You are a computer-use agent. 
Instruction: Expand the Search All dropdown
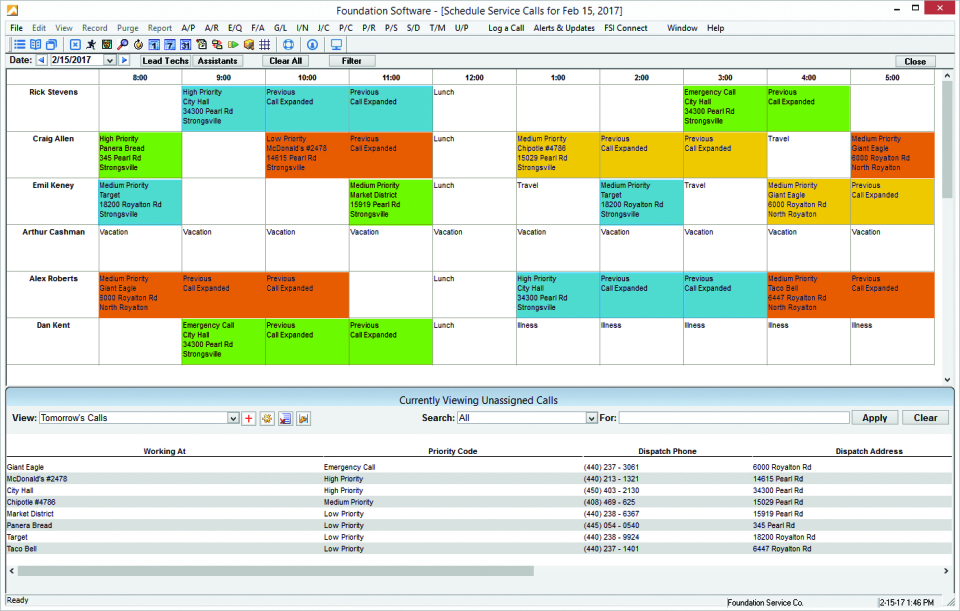[x=591, y=418]
